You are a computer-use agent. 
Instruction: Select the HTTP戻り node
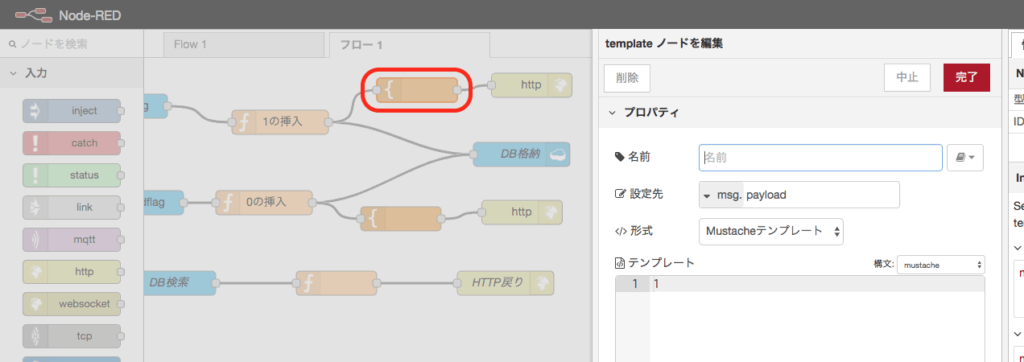click(x=505, y=283)
